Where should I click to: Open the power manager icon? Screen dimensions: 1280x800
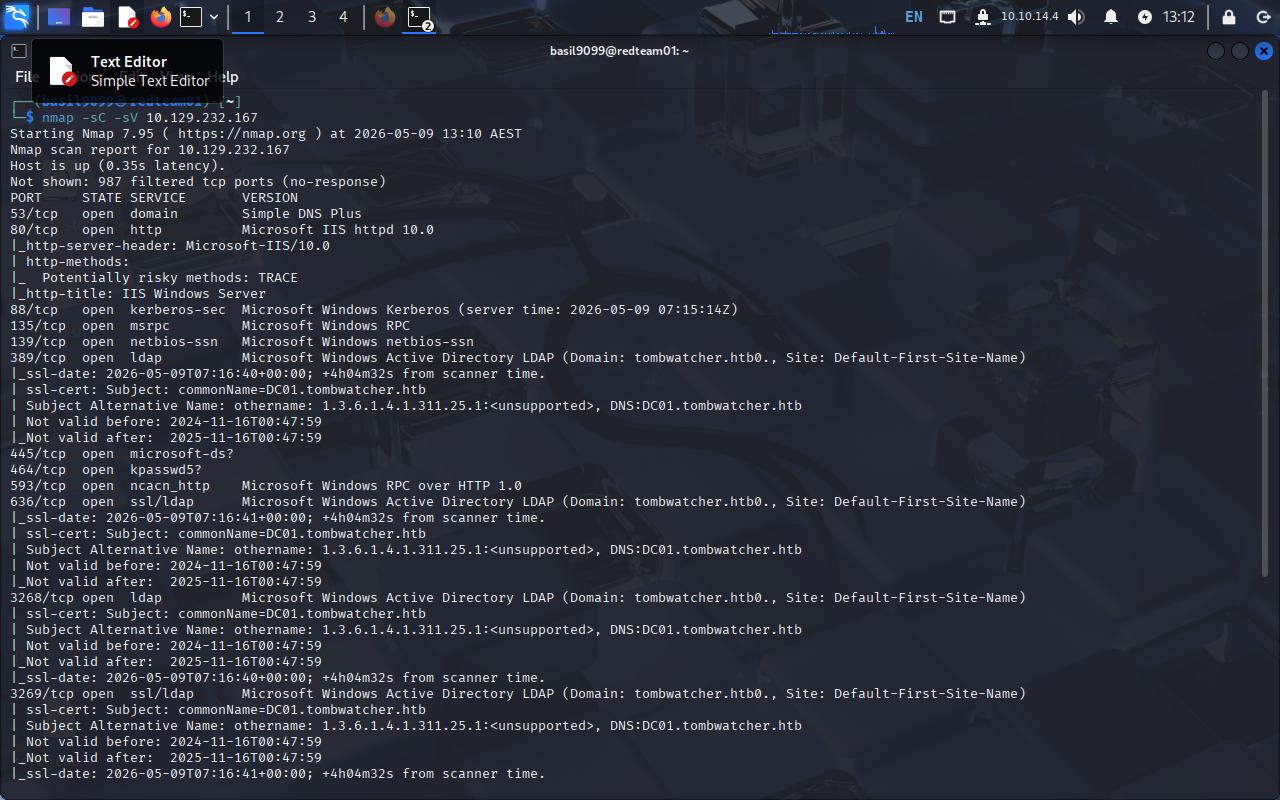(x=1145, y=17)
